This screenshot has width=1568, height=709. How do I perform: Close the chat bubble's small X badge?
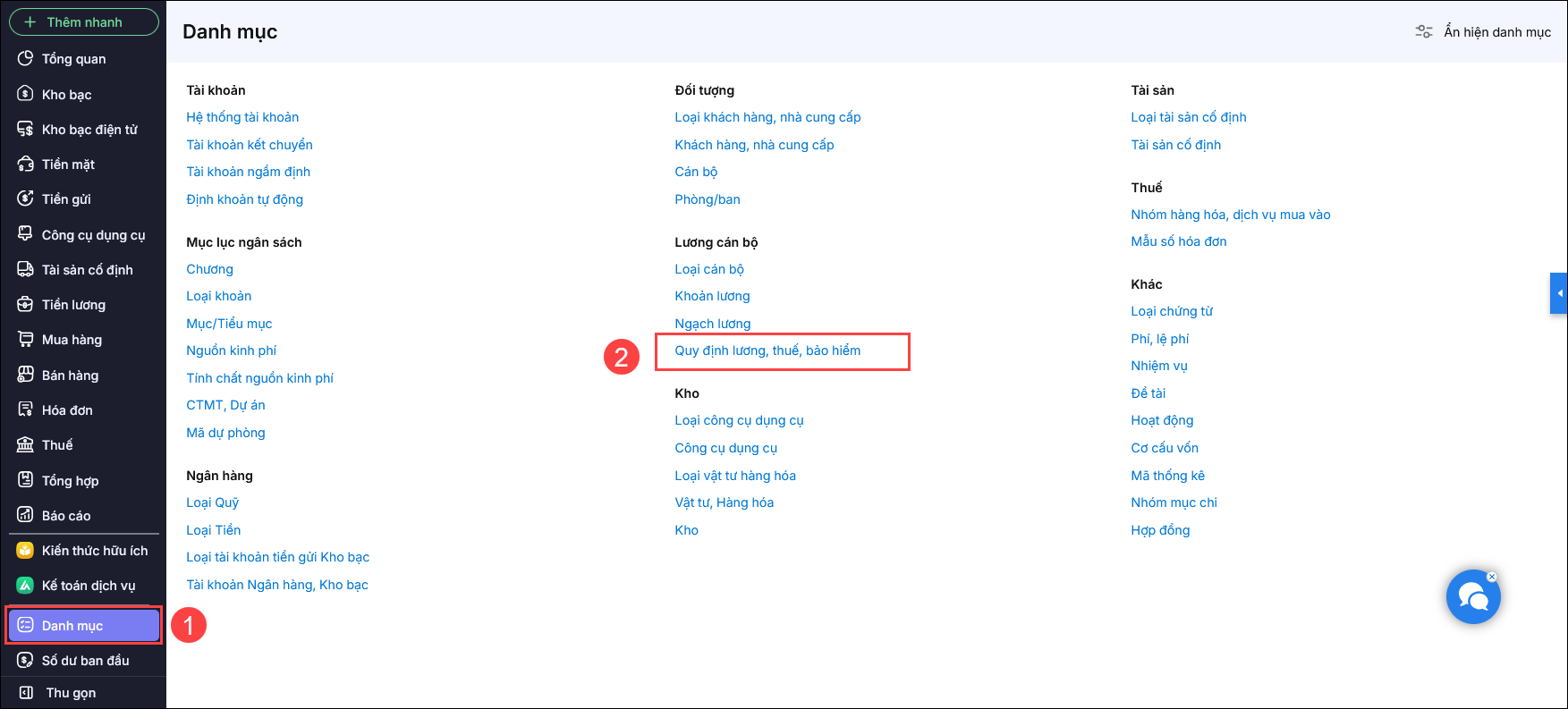[x=1491, y=577]
